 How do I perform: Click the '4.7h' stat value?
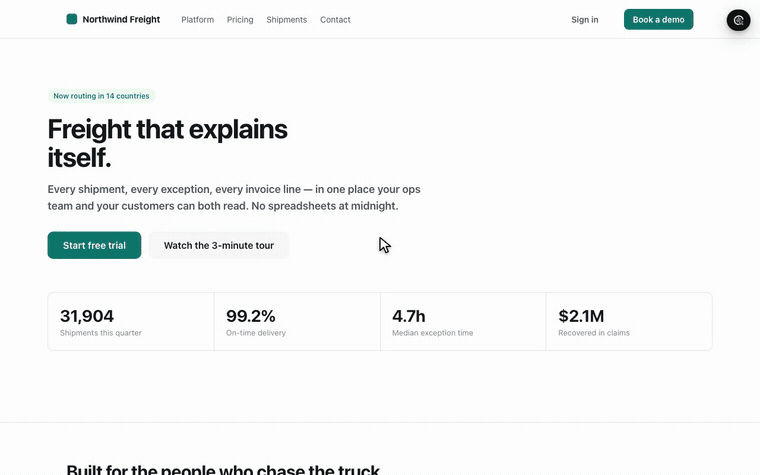coord(409,316)
